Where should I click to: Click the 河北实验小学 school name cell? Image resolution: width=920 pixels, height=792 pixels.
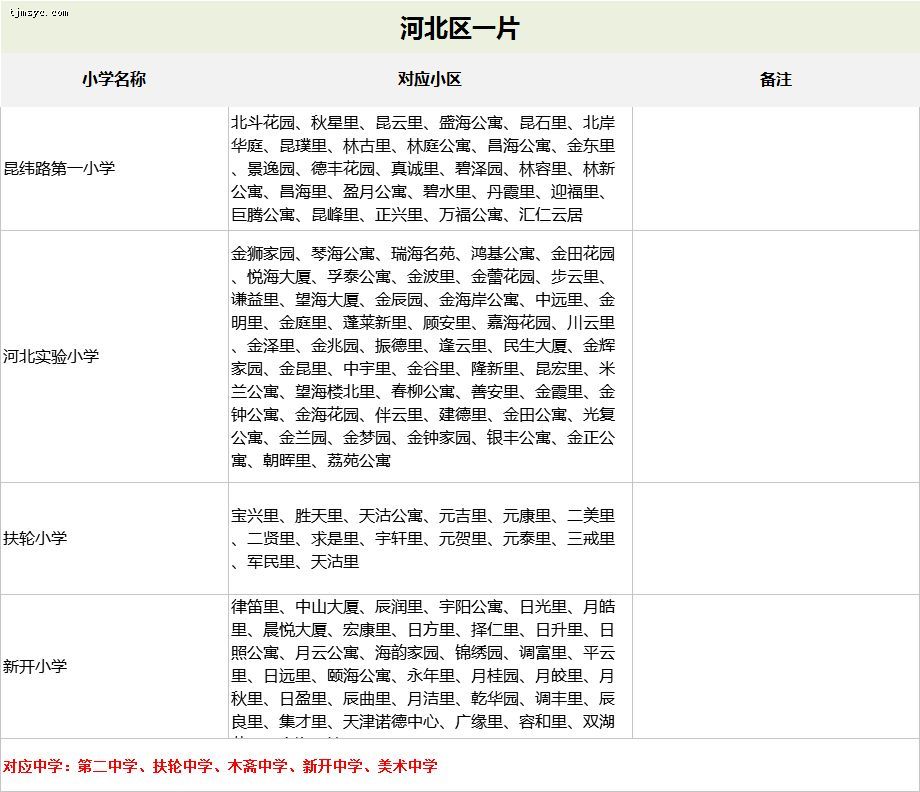coord(51,356)
